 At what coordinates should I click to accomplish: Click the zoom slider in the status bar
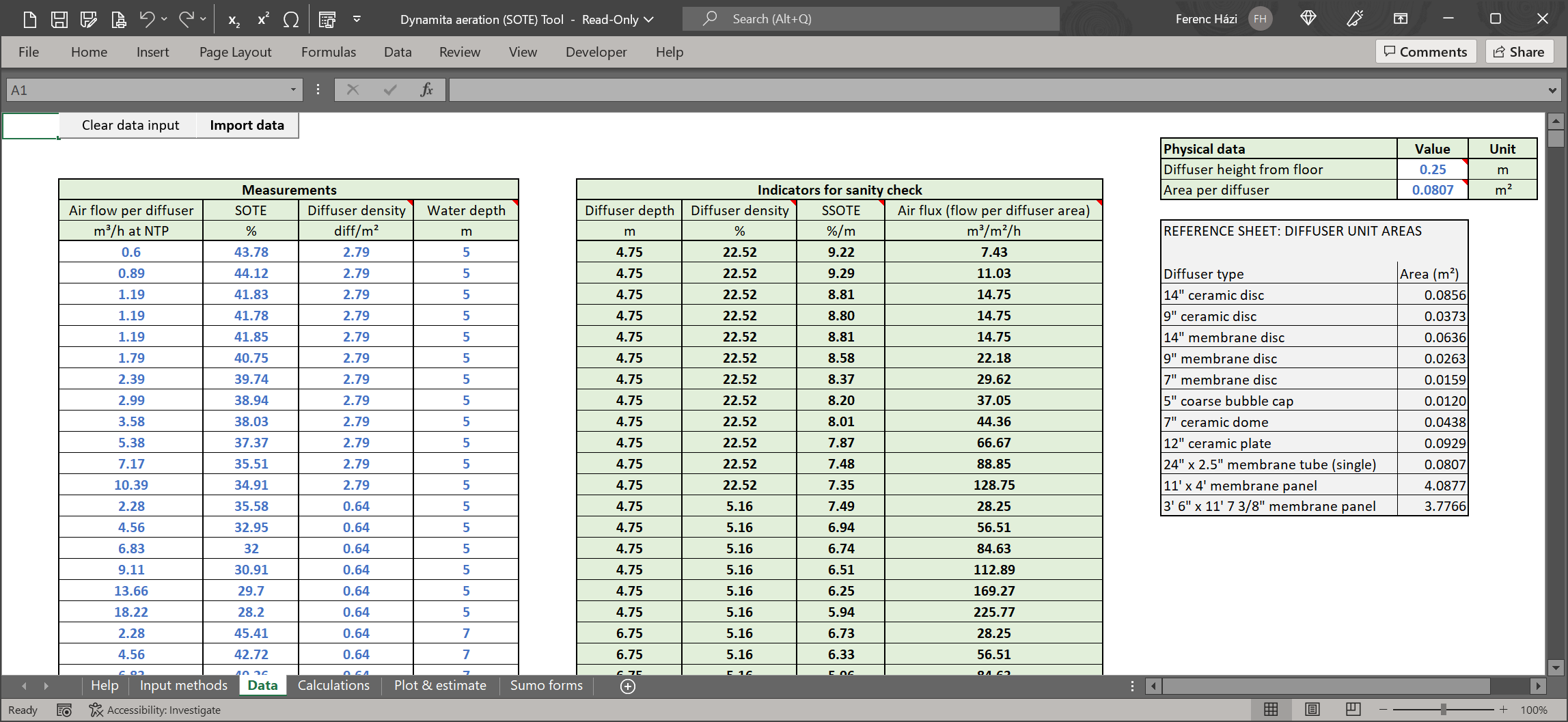1443,710
